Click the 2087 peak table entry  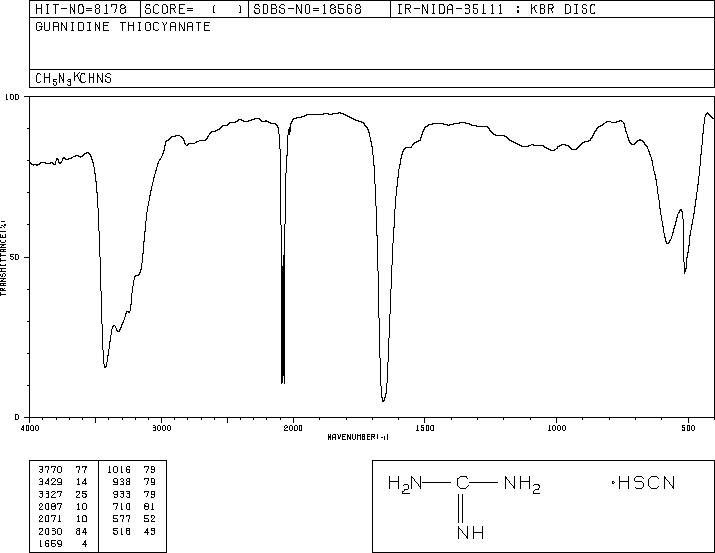point(50,506)
